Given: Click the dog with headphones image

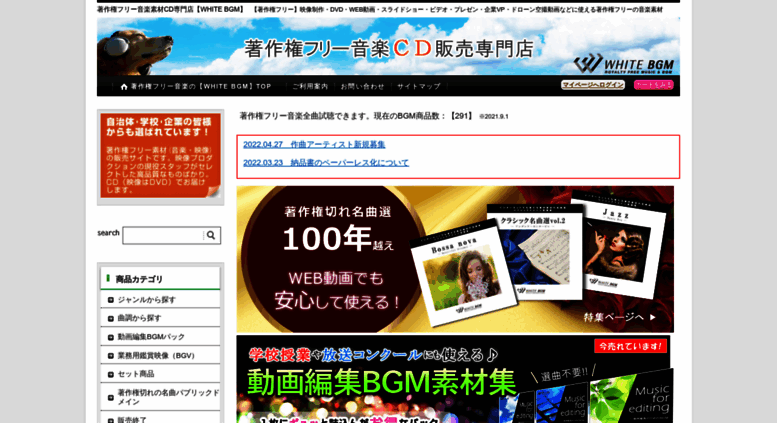Looking at the screenshot, I should pos(135,51).
